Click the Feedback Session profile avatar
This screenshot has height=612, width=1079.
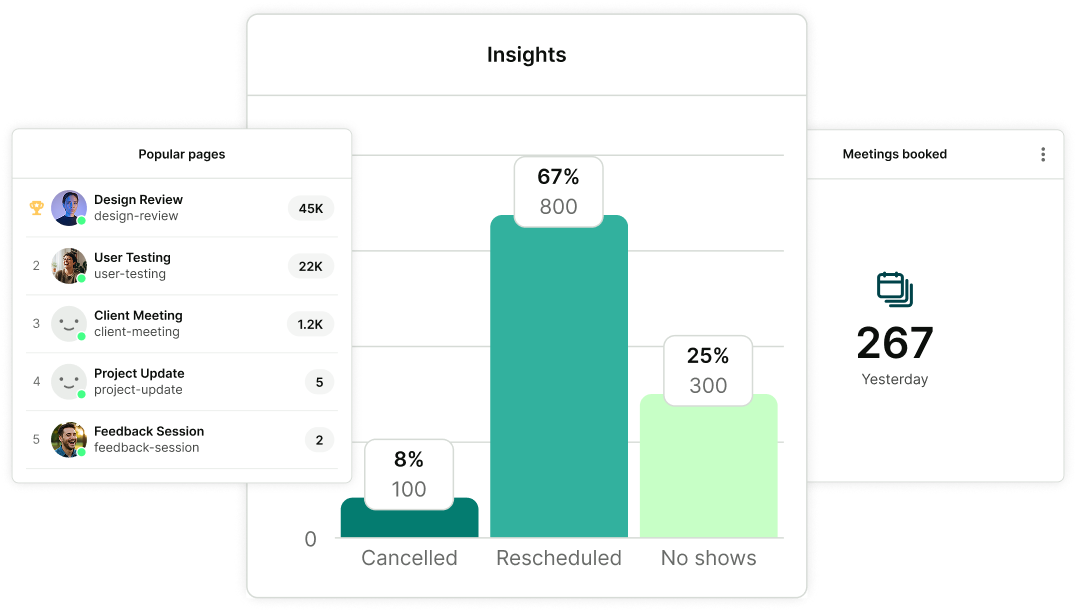tap(68, 440)
